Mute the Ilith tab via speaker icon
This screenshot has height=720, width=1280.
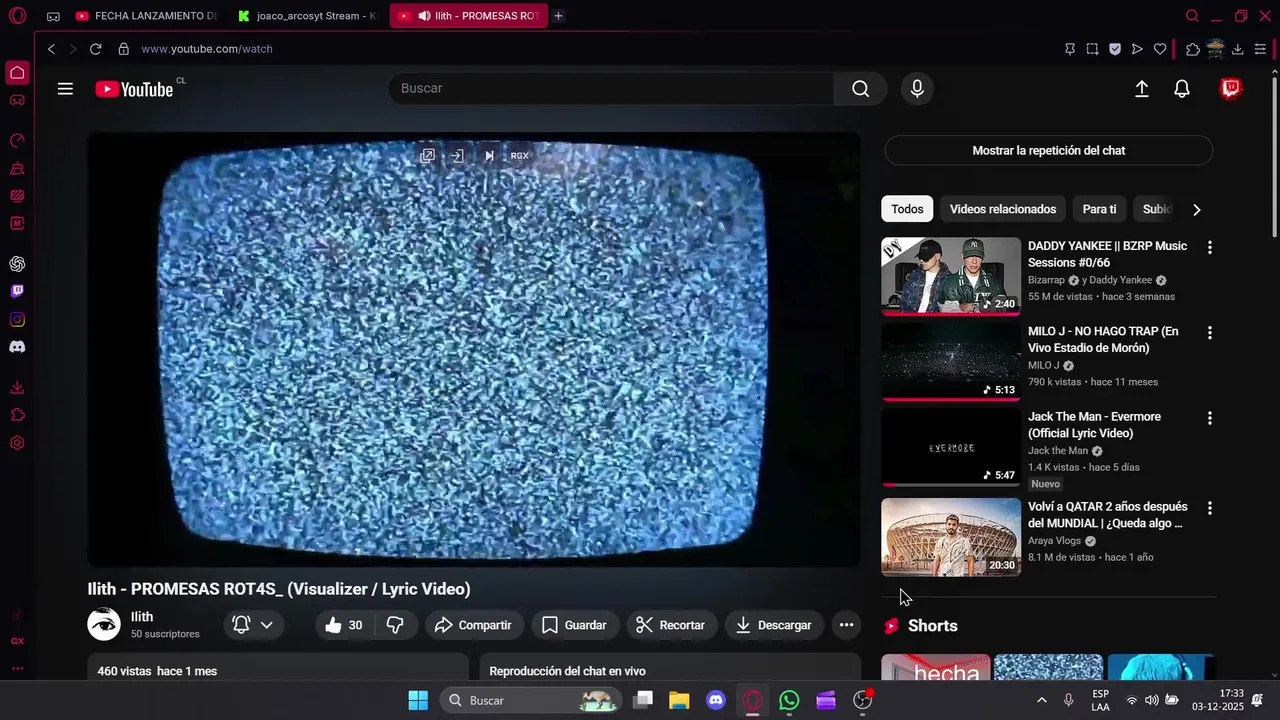pyautogui.click(x=424, y=16)
